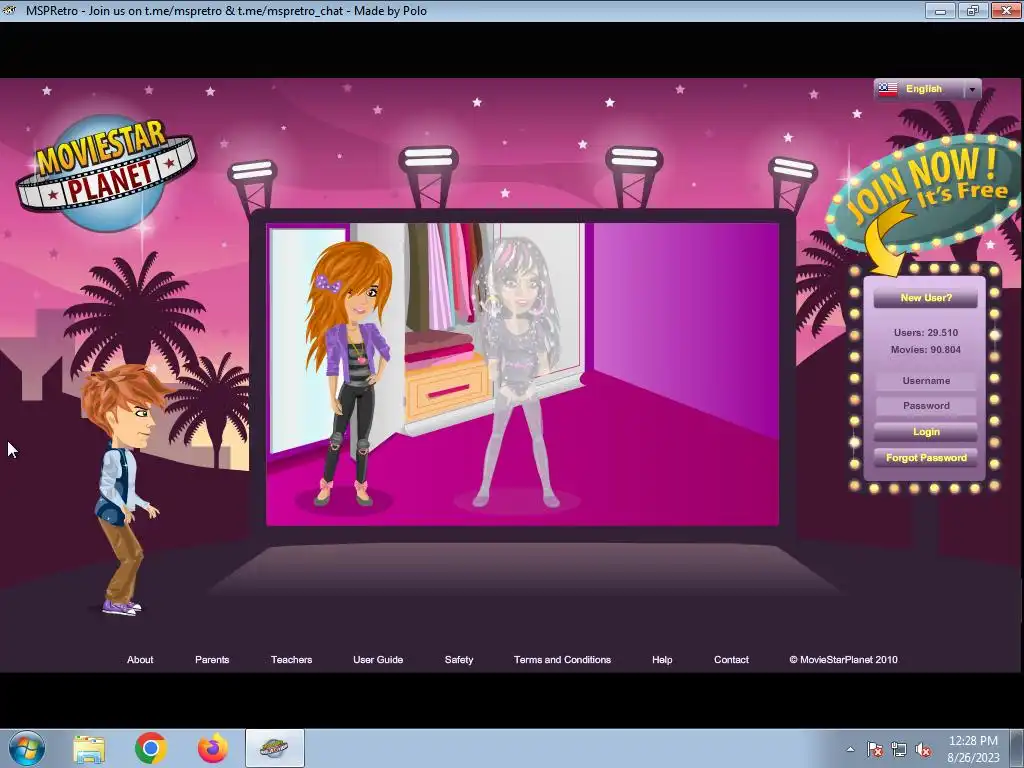Open the About footer link

pos(140,660)
